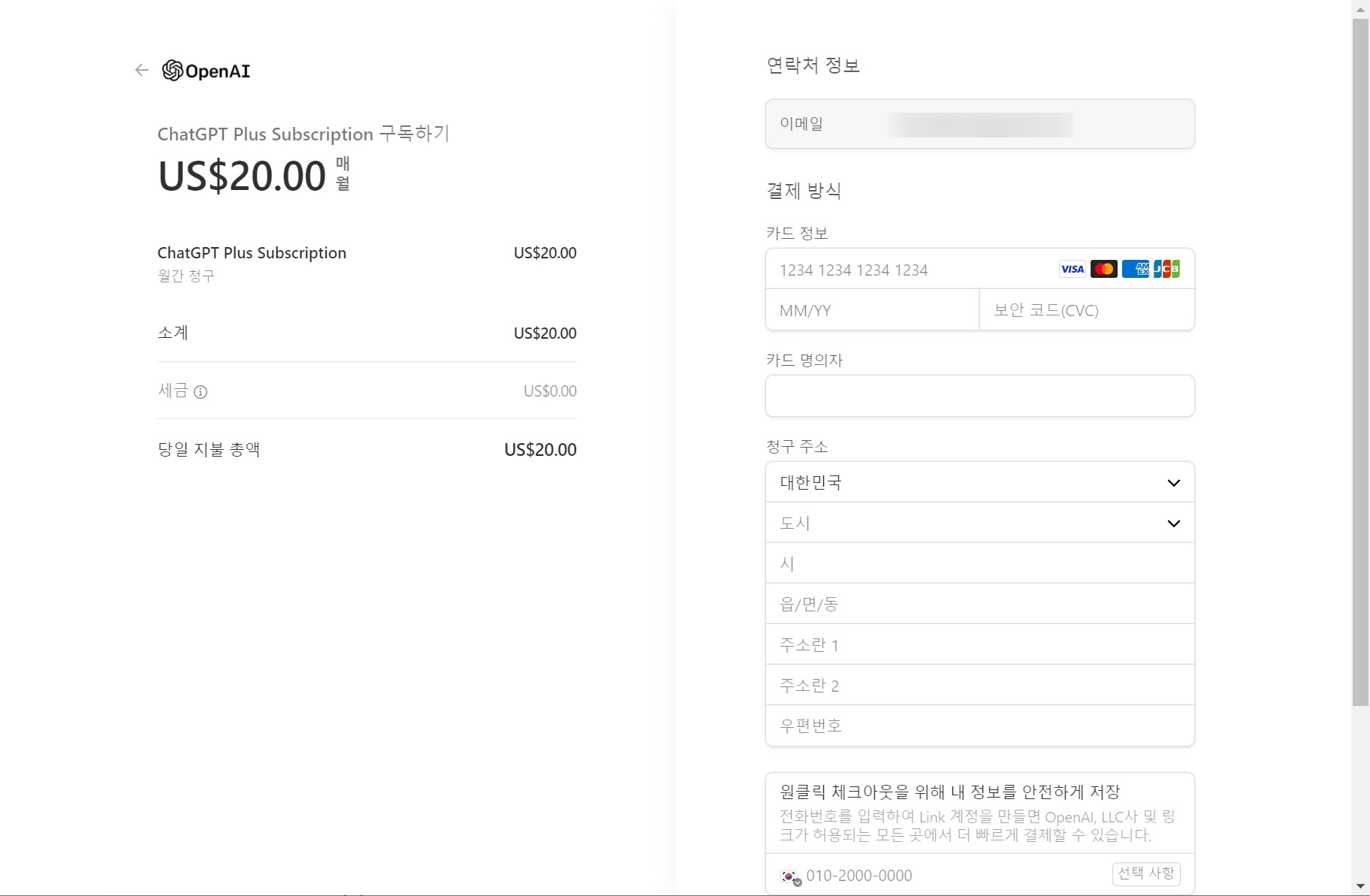Screen dimensions: 1370x896
Task: Click the JCB card brand icon
Action: (x=1168, y=269)
